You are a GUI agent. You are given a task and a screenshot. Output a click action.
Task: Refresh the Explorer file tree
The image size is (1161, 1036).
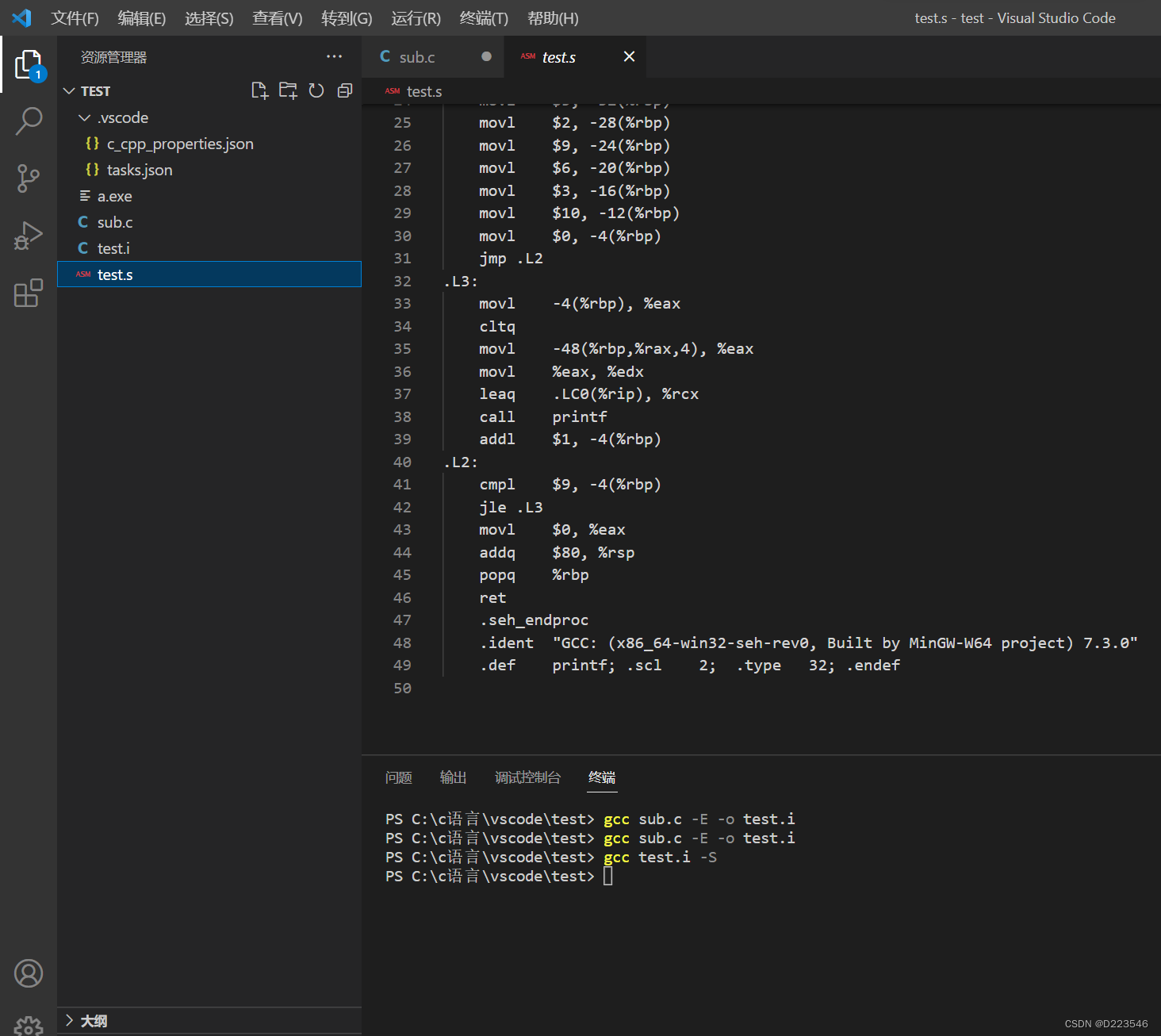click(316, 90)
